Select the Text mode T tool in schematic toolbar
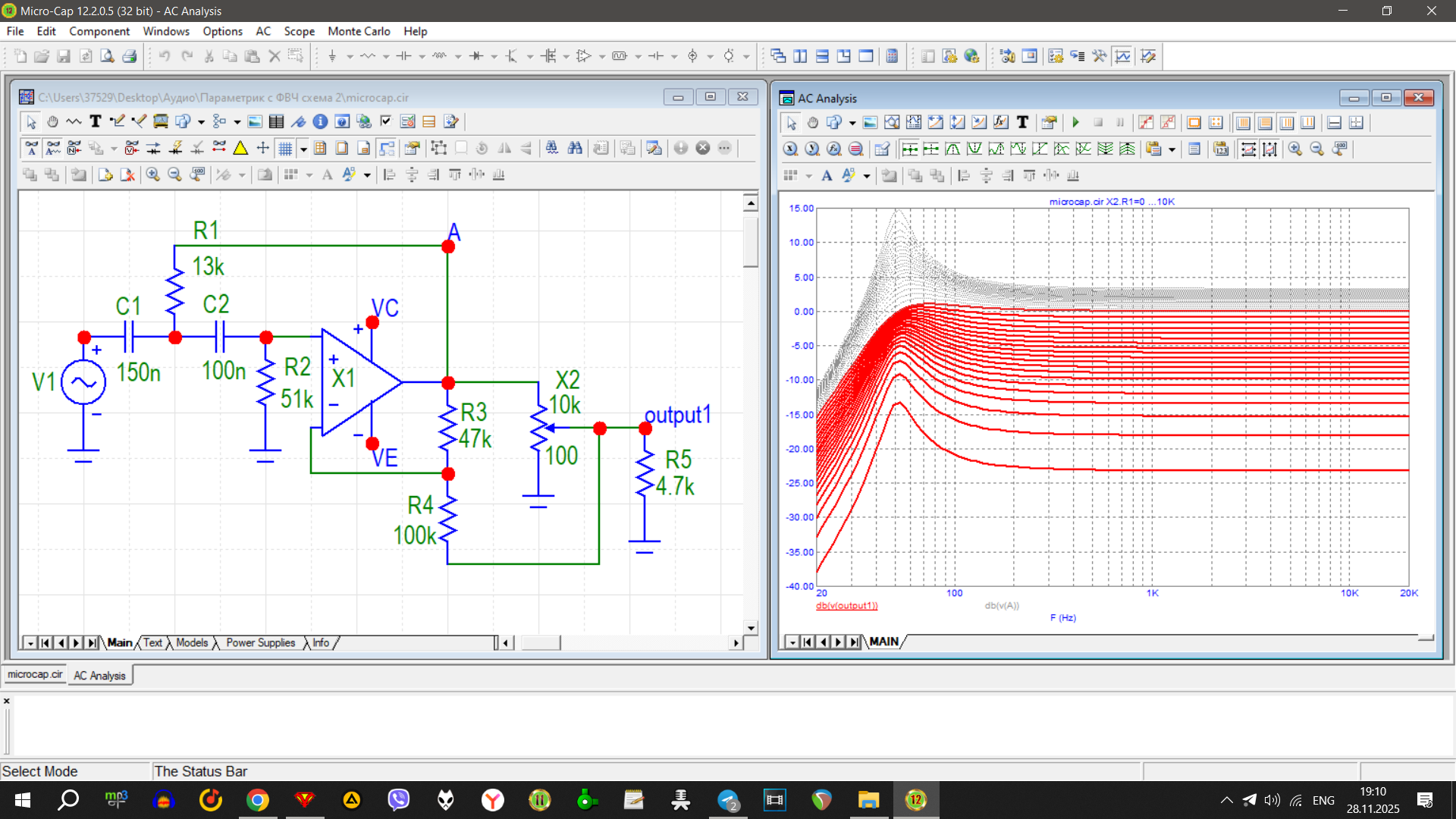The width and height of the screenshot is (1456, 819). [96, 121]
